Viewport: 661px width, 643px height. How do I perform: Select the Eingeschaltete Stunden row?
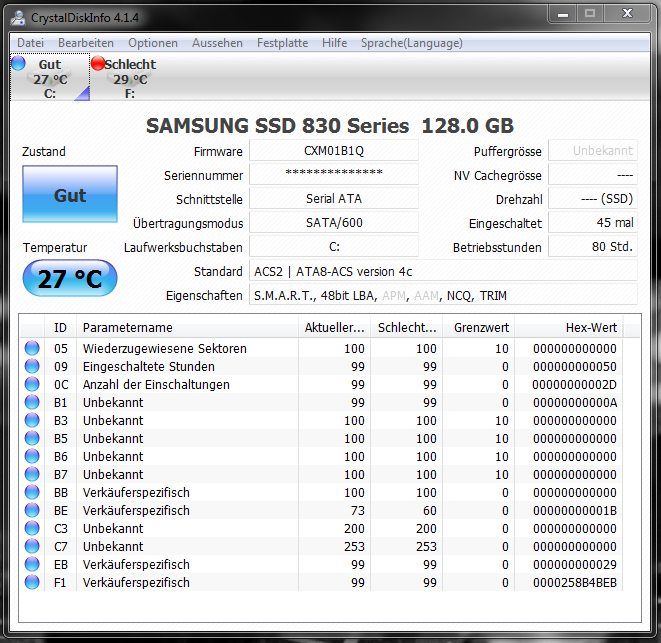[x=321, y=366]
